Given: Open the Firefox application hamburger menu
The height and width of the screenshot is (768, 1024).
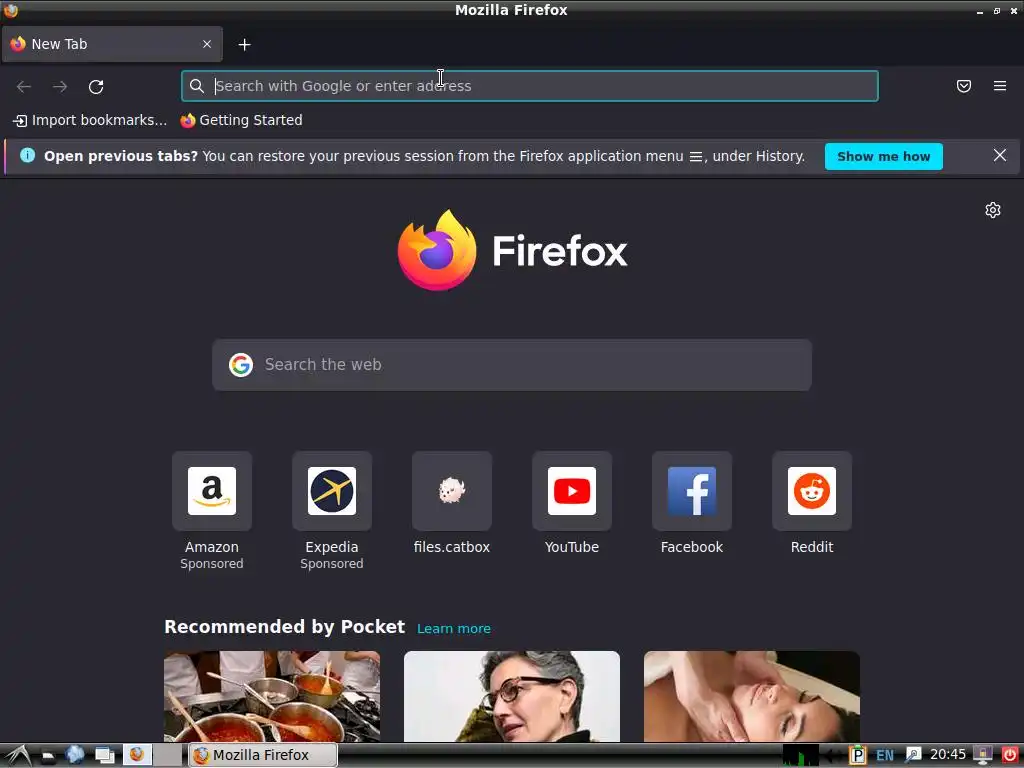Looking at the screenshot, I should coord(999,86).
